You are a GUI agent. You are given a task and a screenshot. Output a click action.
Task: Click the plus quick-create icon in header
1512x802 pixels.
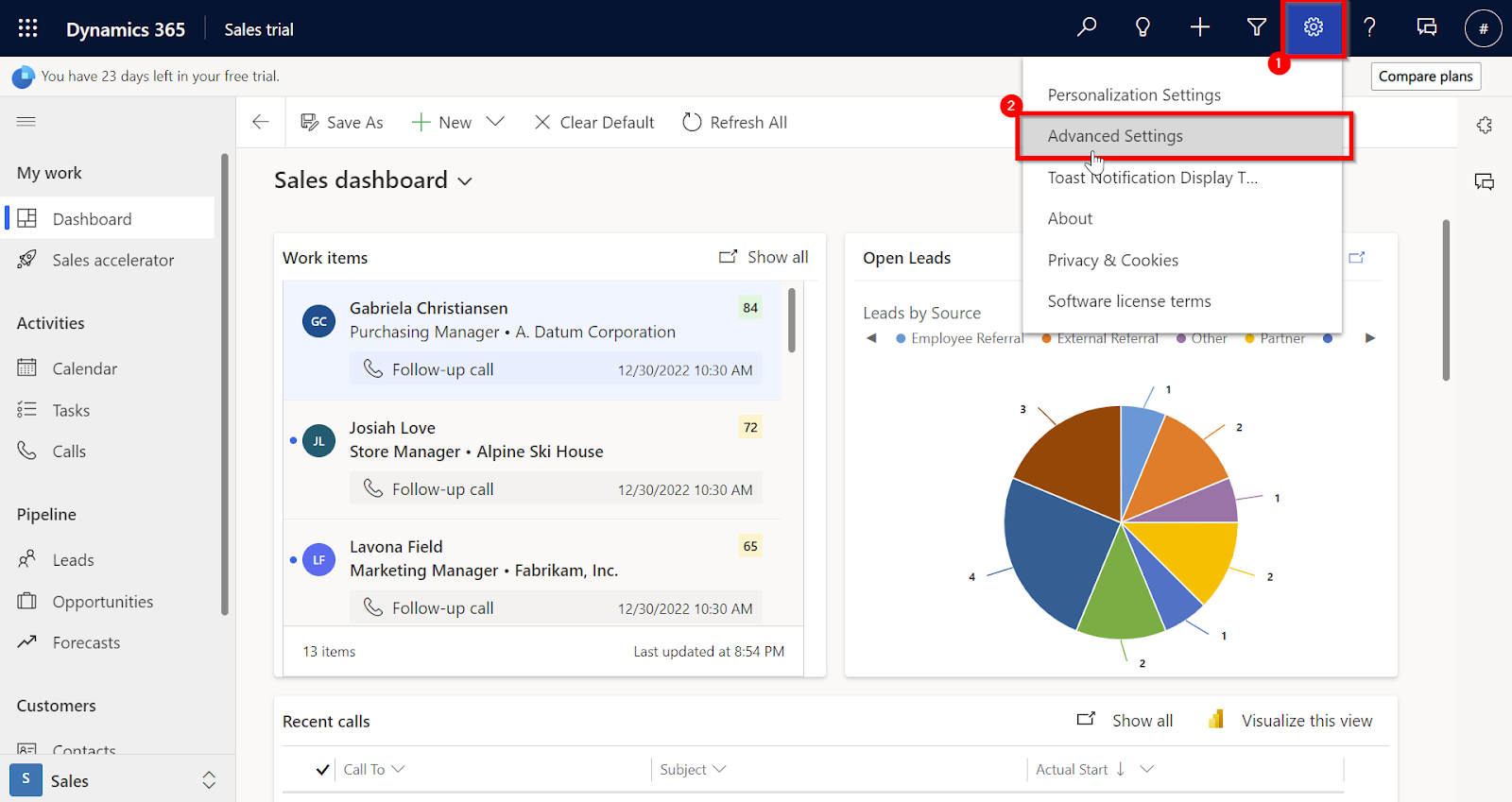click(1199, 27)
